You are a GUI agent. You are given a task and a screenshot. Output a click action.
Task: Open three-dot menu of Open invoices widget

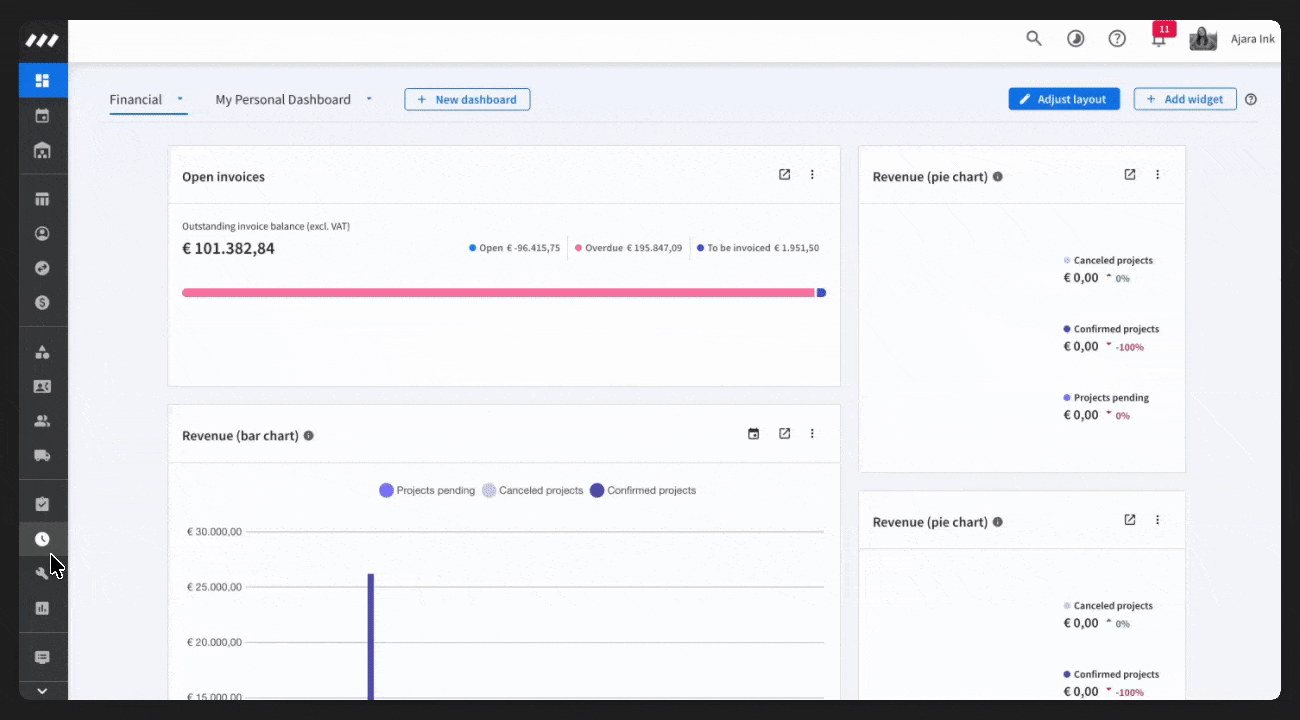tap(812, 174)
